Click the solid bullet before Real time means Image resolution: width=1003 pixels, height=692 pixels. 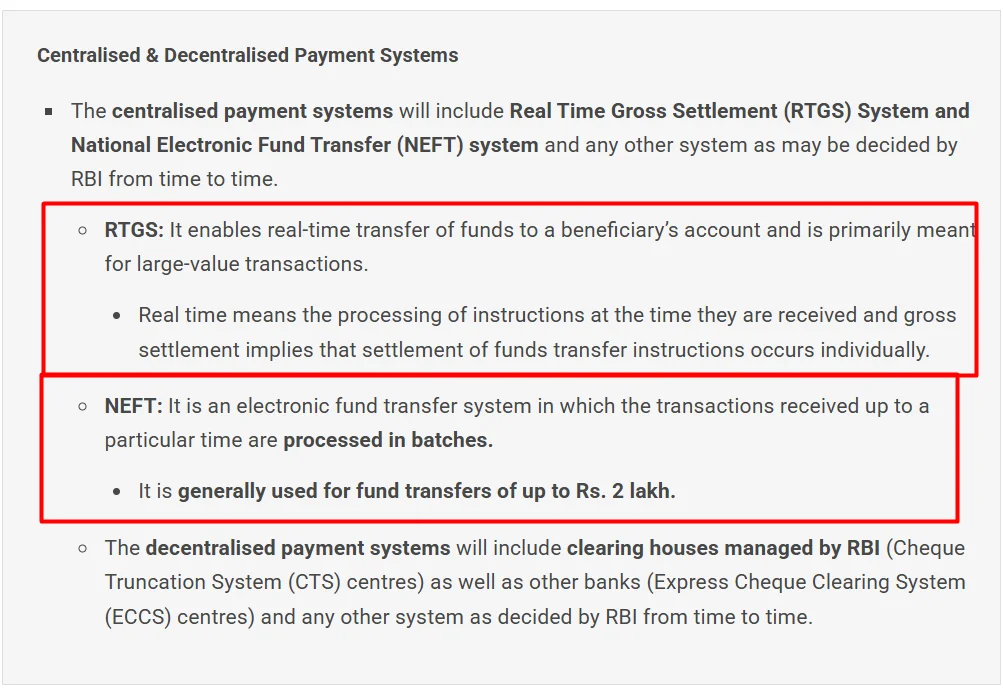(116, 316)
